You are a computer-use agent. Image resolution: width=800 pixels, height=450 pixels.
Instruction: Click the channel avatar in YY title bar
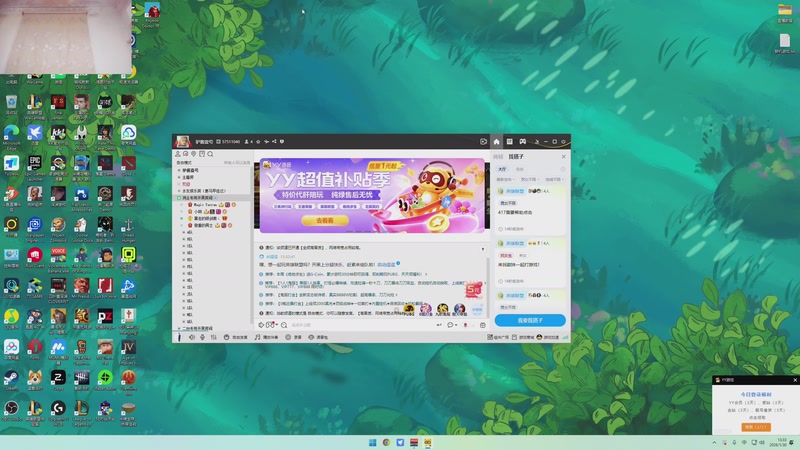point(183,141)
